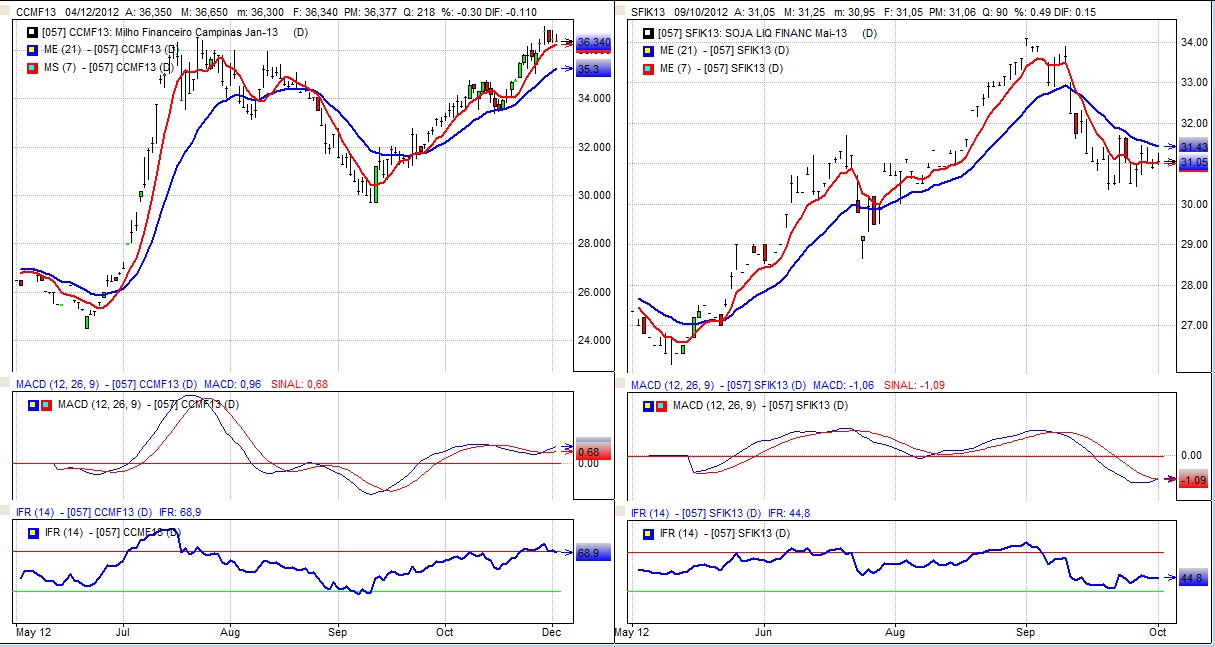Screen dimensions: 1215x647
Task: Click the 31.43 moving average marker on SFIK13
Action: (1194, 147)
